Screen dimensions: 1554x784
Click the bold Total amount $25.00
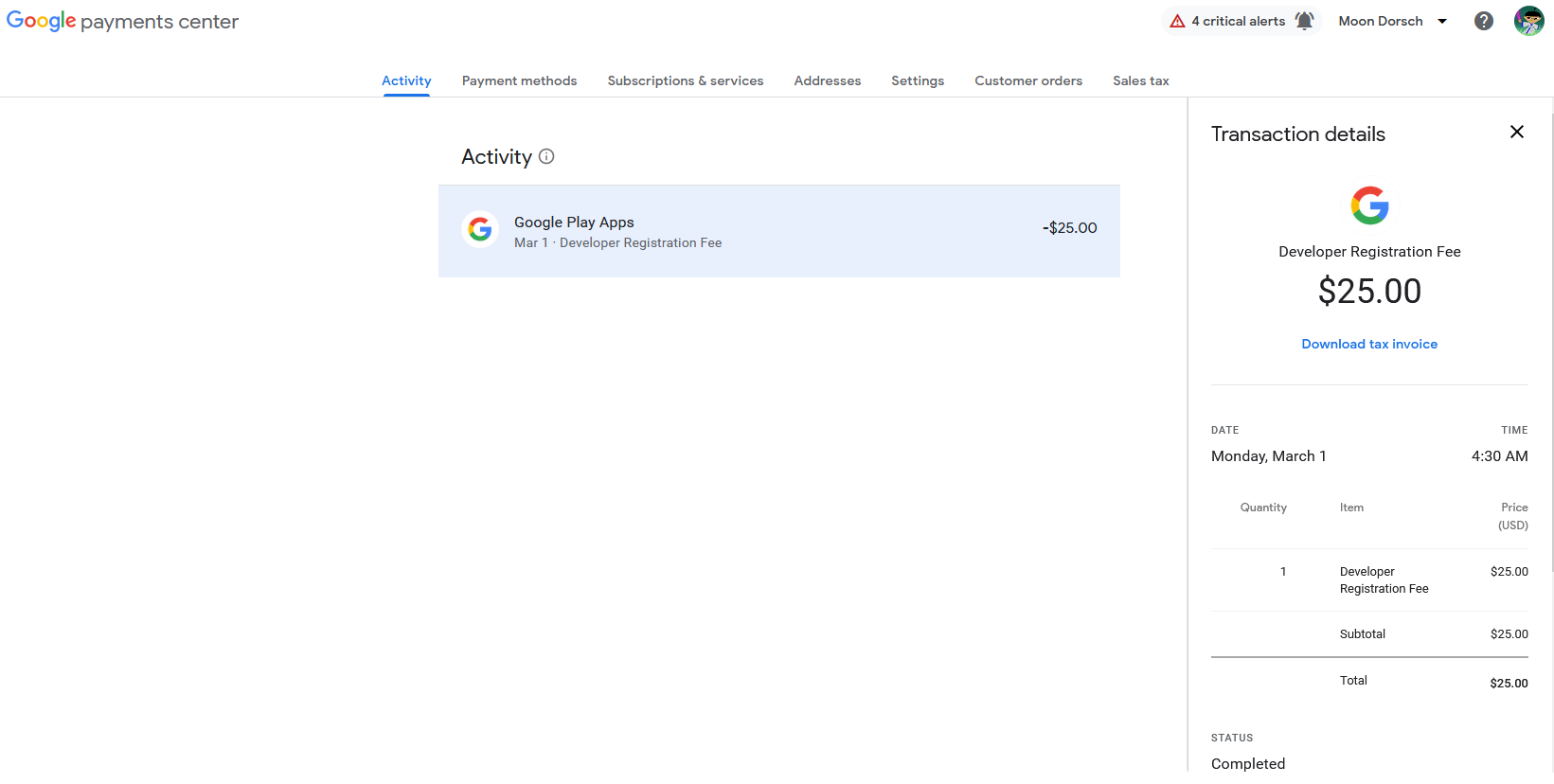[x=1509, y=684]
